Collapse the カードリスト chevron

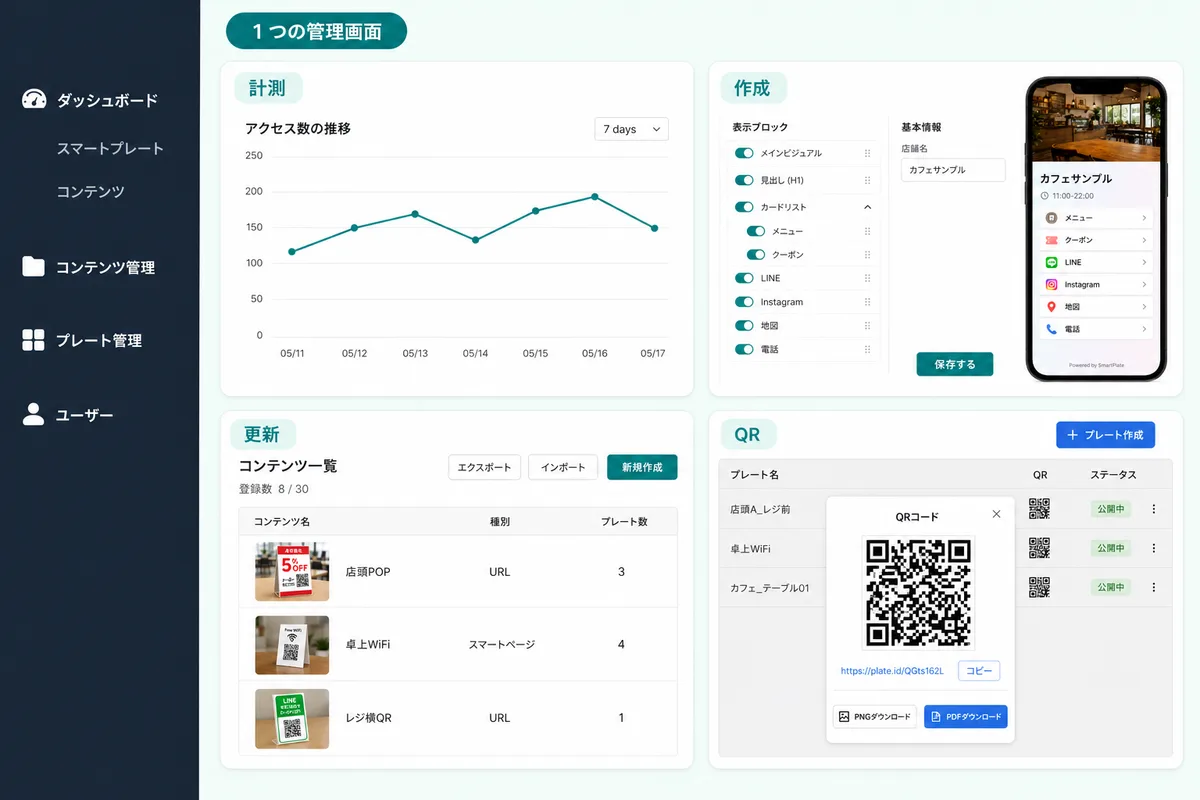click(867, 207)
